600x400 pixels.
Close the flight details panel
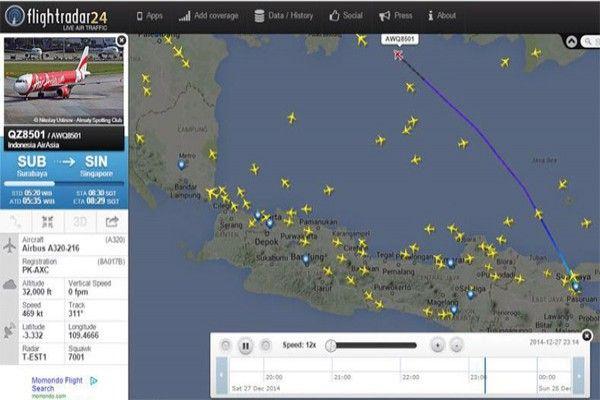121,40
